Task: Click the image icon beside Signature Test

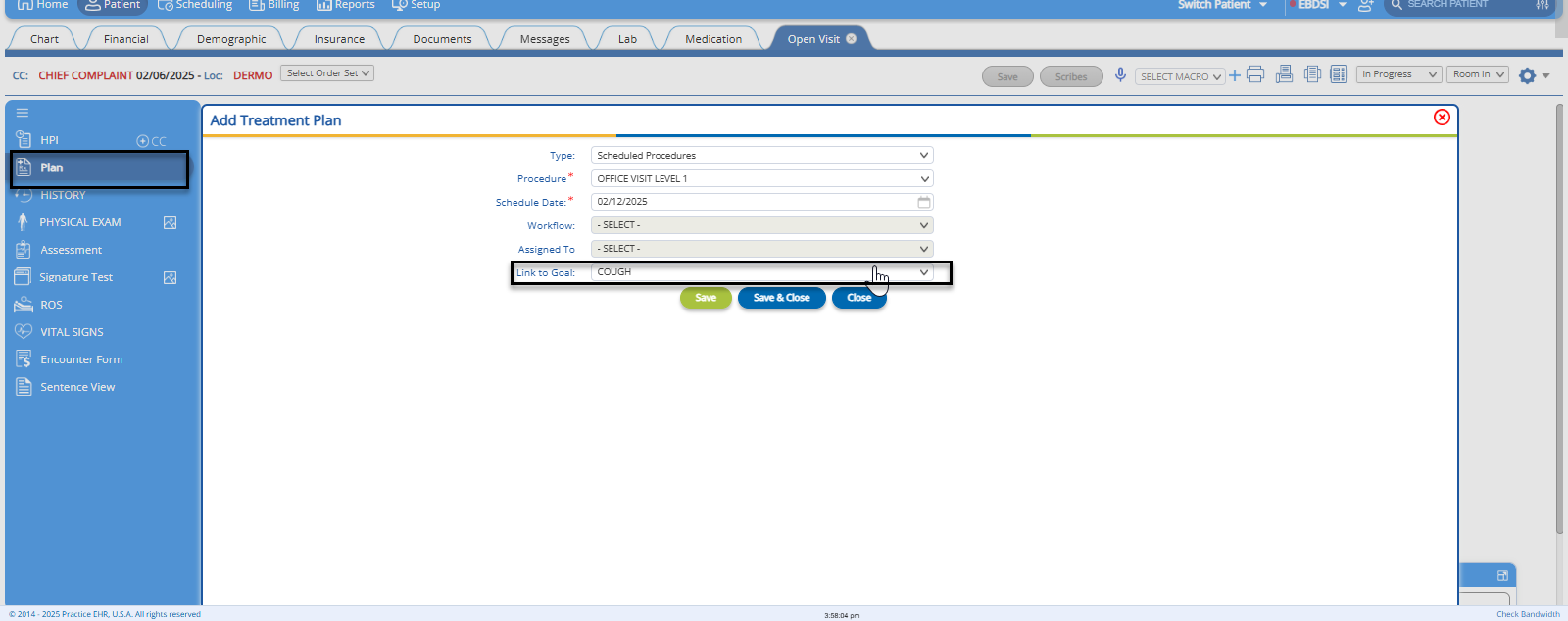Action: coord(171,277)
